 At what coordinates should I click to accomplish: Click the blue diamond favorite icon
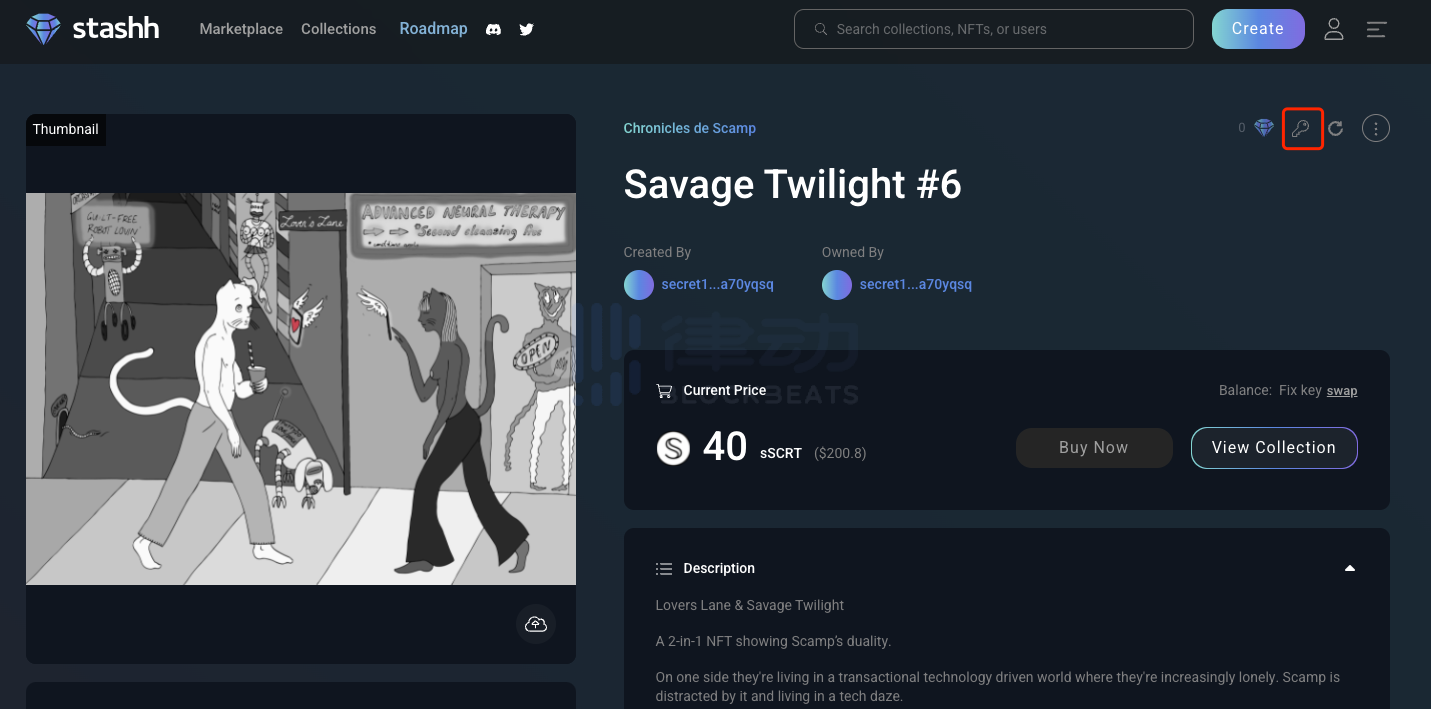point(1264,128)
